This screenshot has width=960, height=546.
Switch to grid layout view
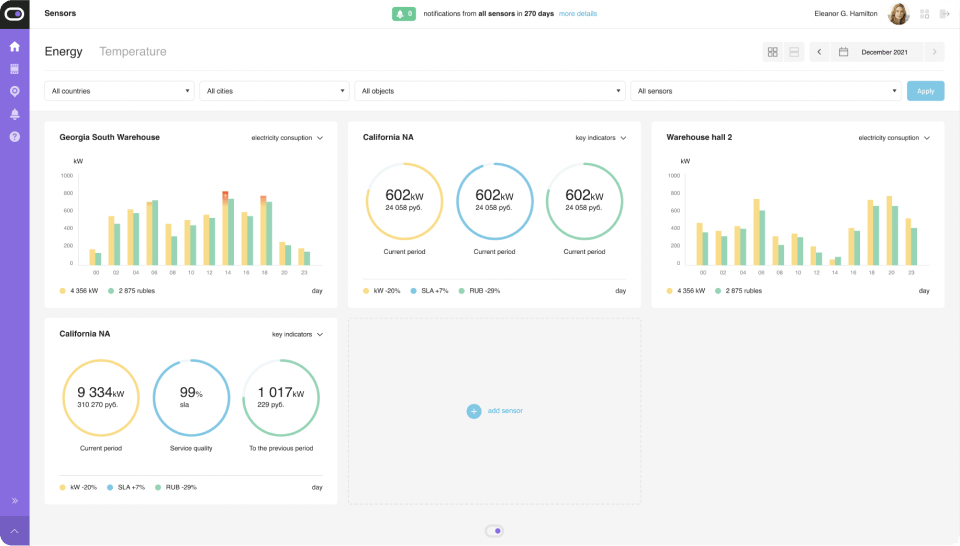[772, 52]
